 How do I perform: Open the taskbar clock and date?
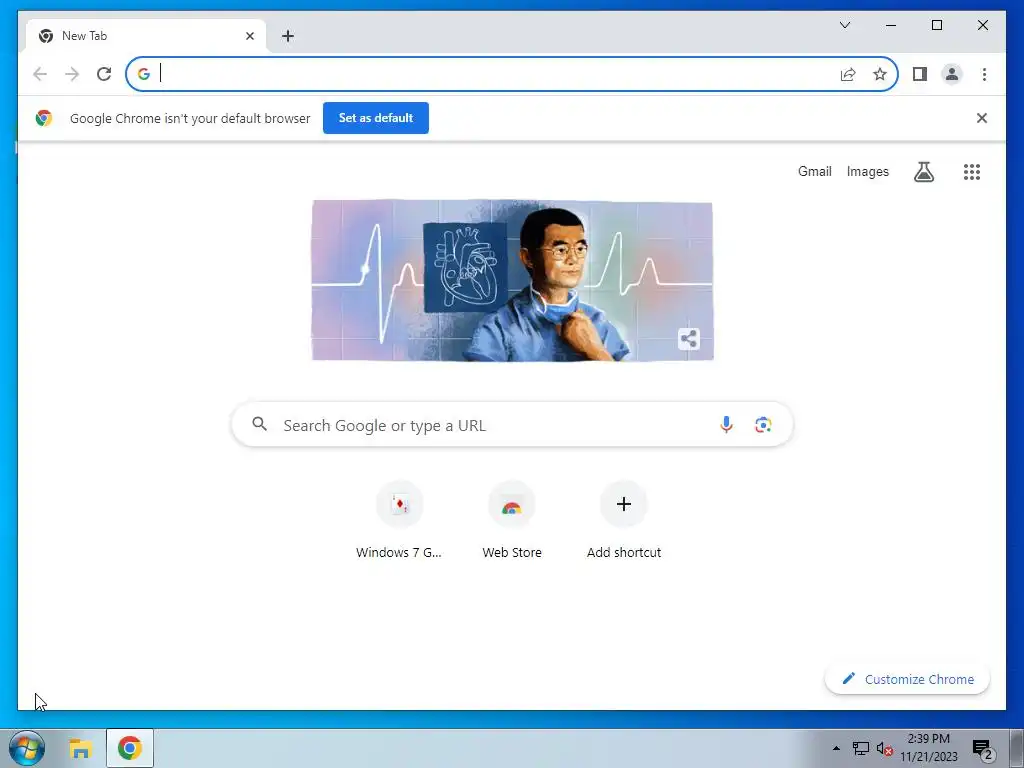pyautogui.click(x=929, y=748)
